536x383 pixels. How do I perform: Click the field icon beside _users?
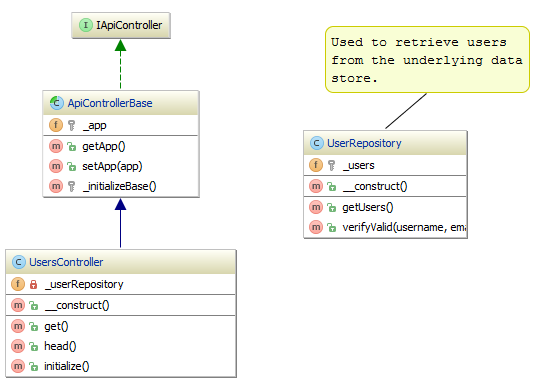pos(316,165)
